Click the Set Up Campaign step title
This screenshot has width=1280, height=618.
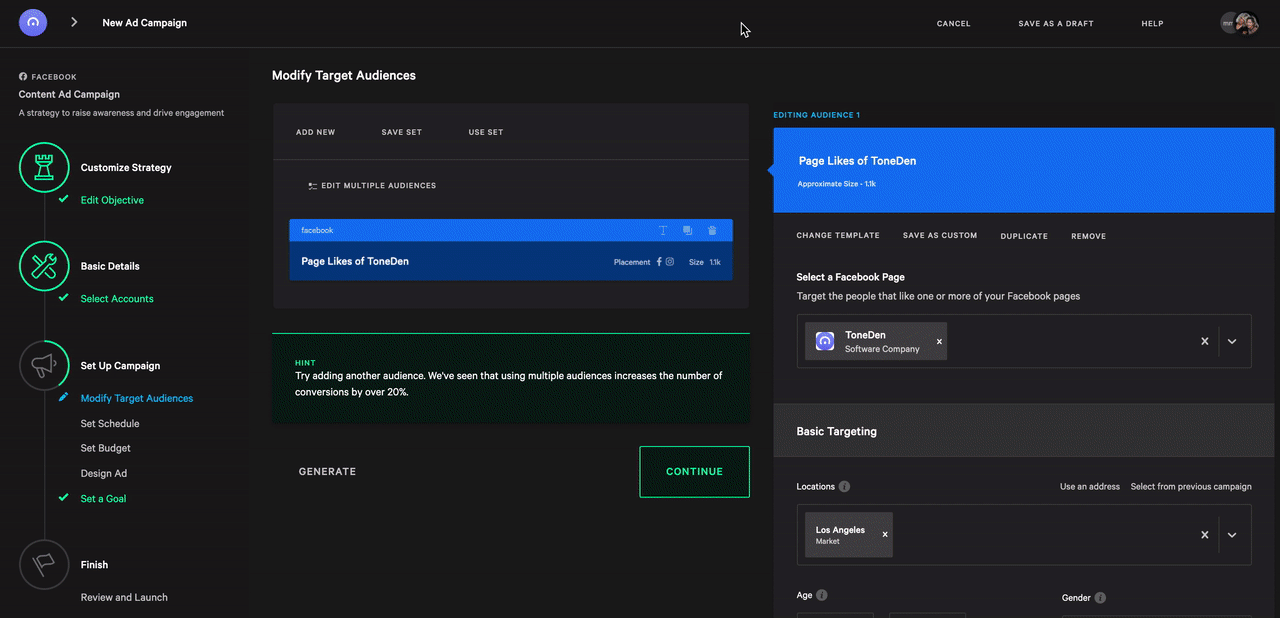pos(120,366)
